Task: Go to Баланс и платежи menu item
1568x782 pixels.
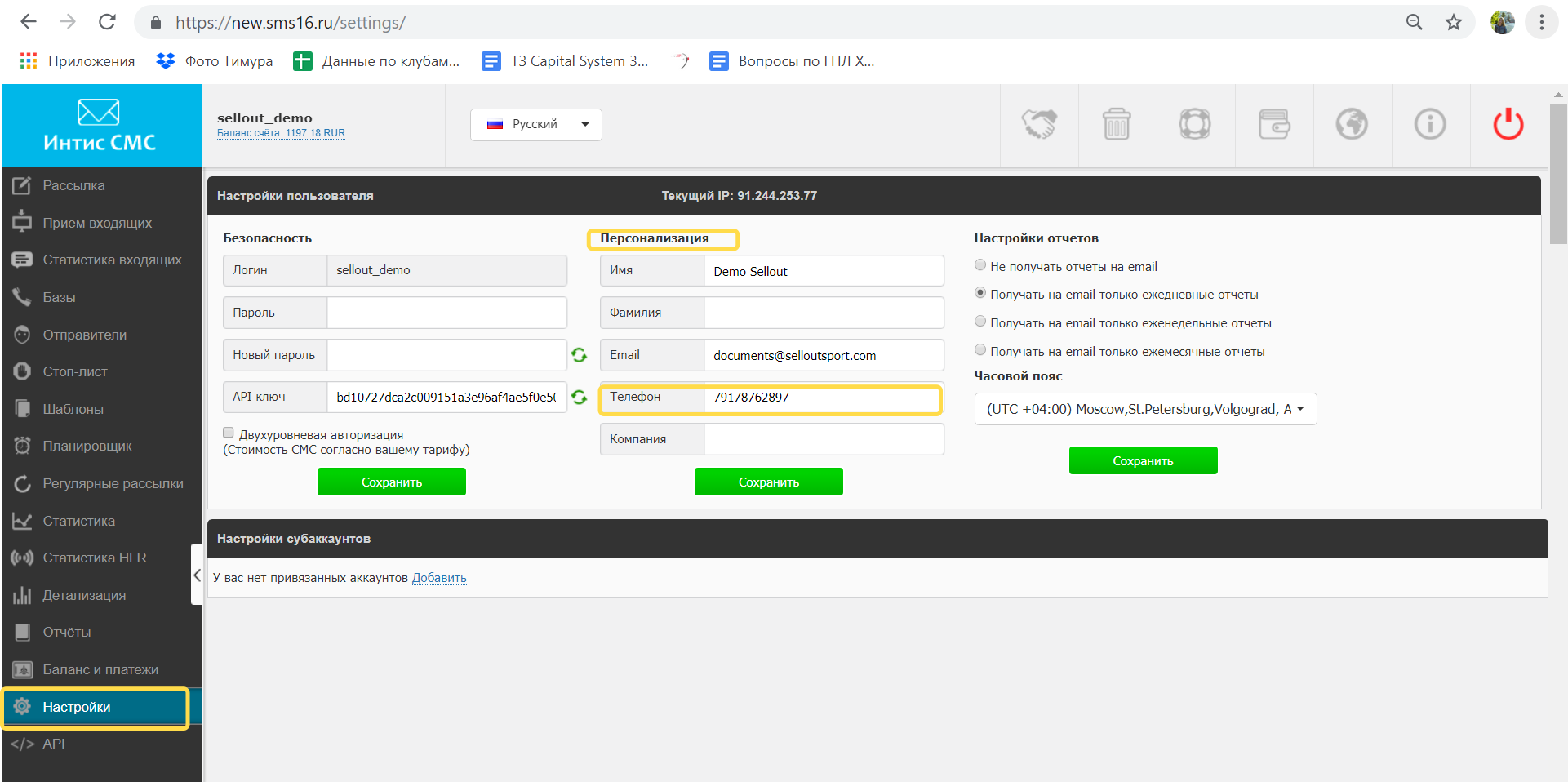Action: coord(100,669)
